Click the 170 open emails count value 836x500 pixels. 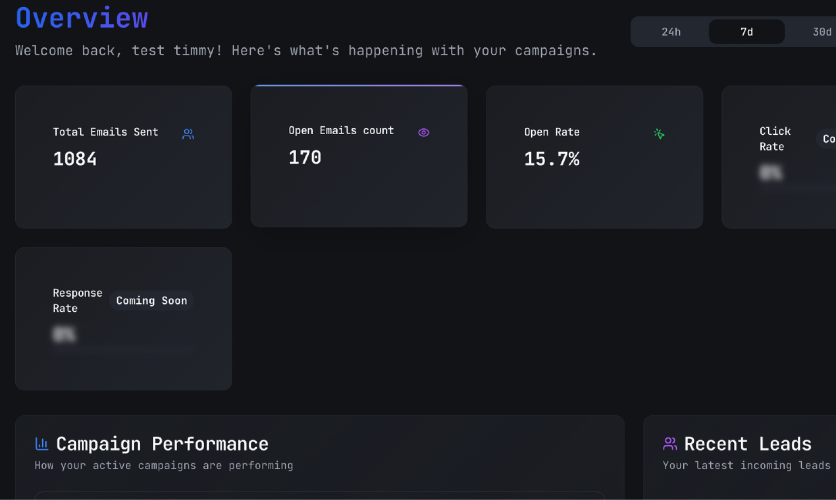point(305,157)
